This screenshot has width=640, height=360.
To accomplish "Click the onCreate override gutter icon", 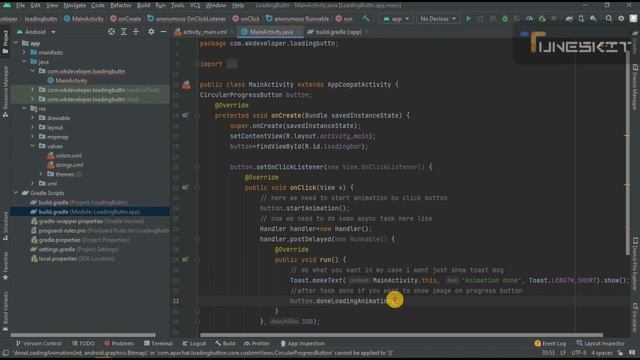I will [x=185, y=116].
